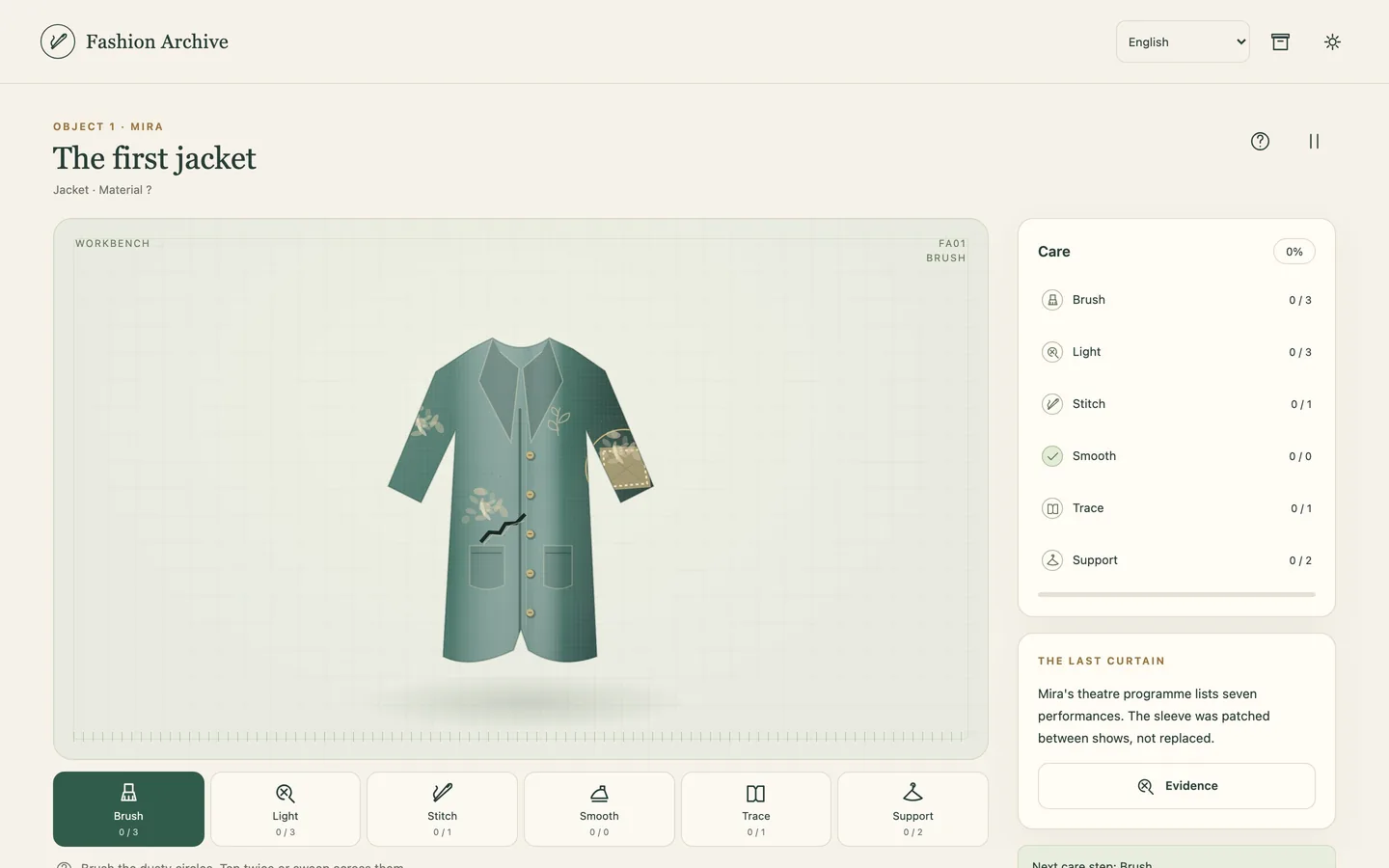Click the Fashion Archive title text

coord(157,41)
